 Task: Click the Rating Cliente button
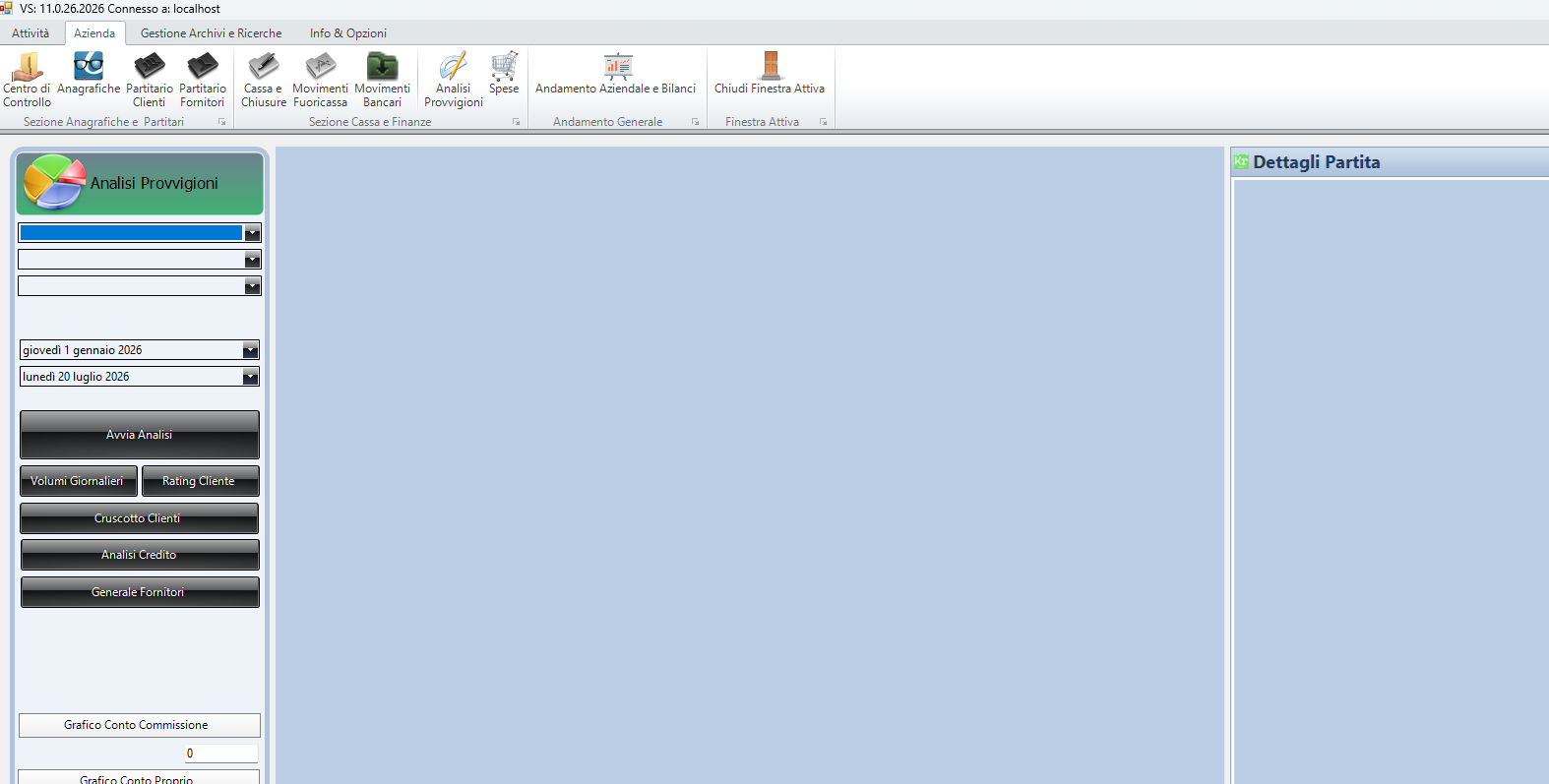click(200, 481)
